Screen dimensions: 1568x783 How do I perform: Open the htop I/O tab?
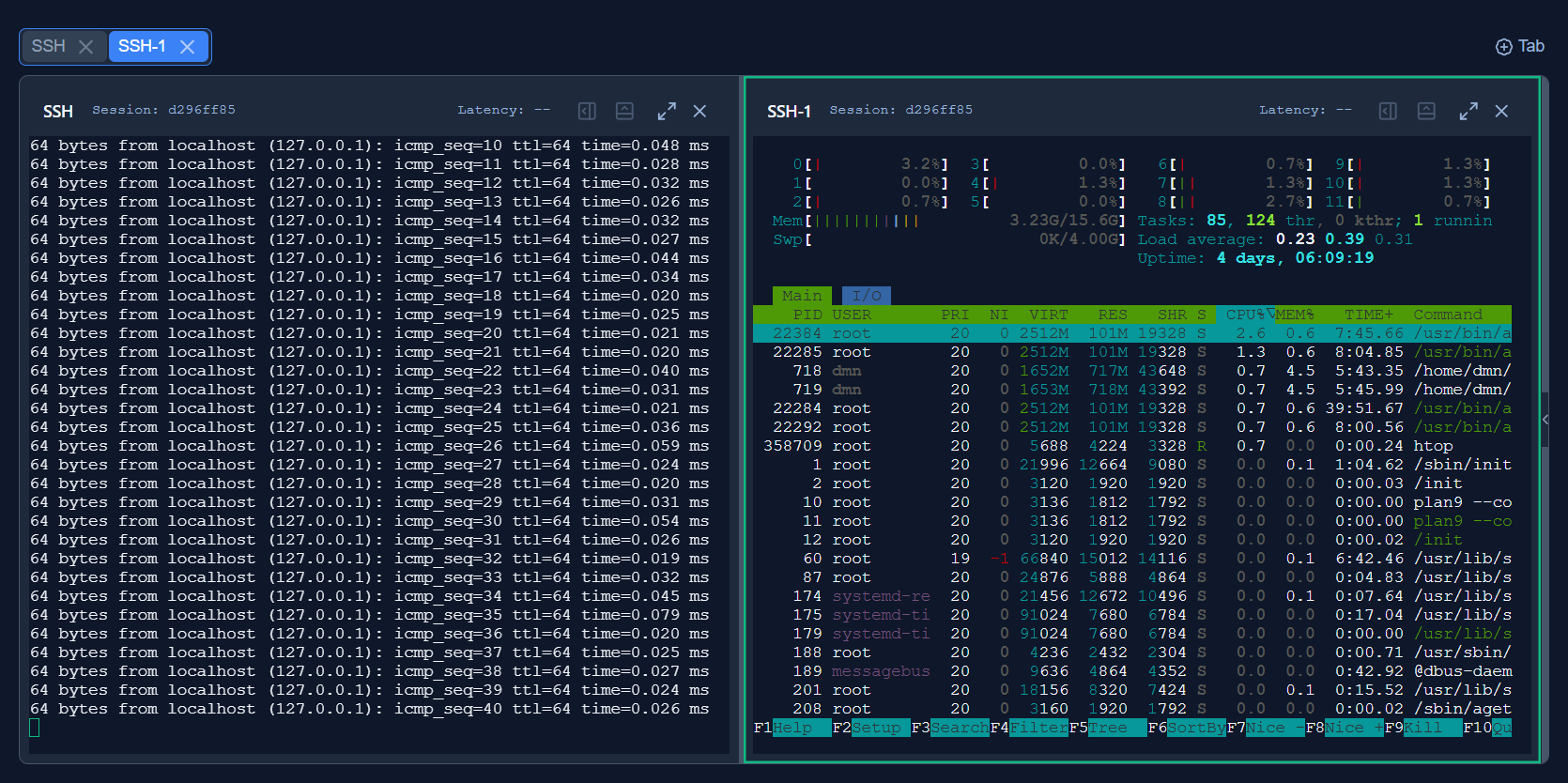click(867, 296)
